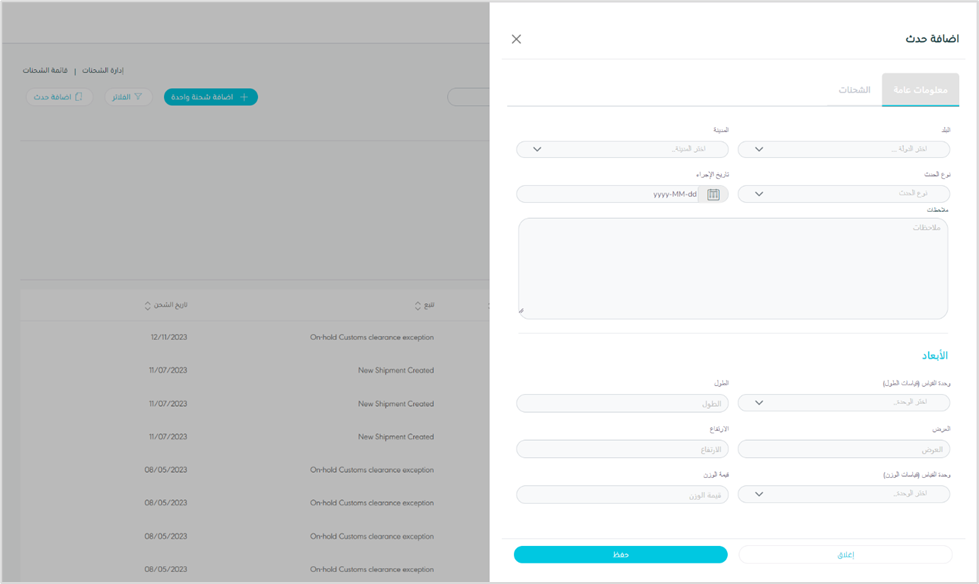Click the الطول length input field
The image size is (979, 584).
pyautogui.click(x=621, y=403)
